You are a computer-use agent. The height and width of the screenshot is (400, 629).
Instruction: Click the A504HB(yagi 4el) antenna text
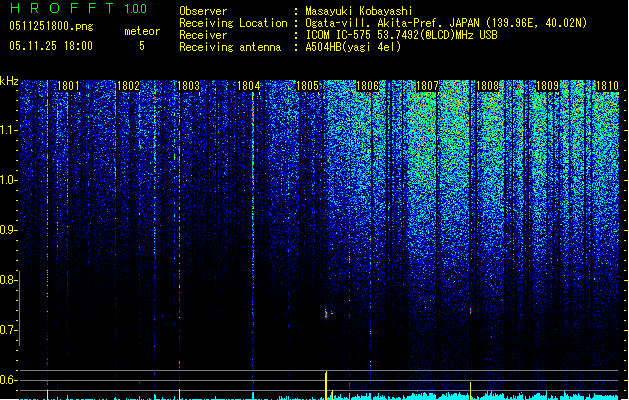353,47
